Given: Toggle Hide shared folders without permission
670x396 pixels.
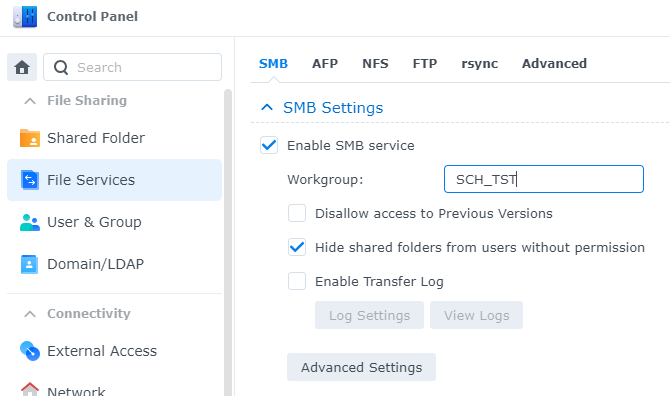Looking at the screenshot, I should [x=297, y=247].
